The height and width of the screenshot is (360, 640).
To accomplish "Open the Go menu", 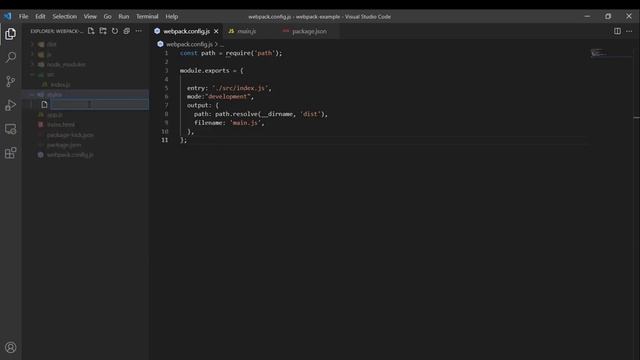I will click(107, 17).
